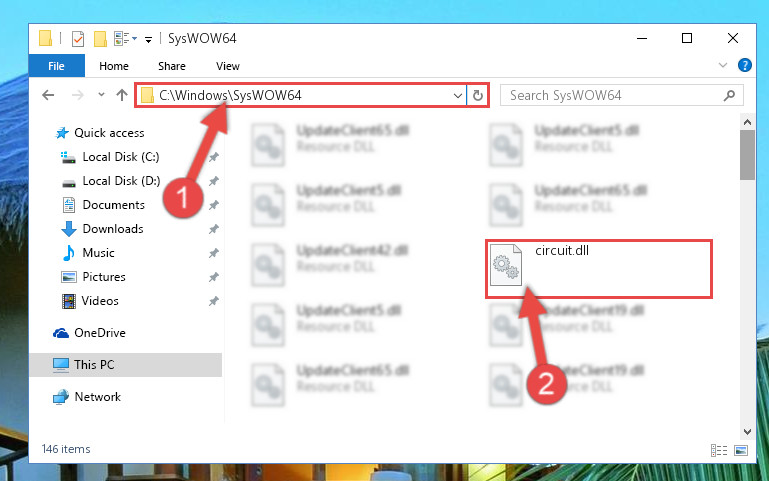769x481 pixels.
Task: Go up one folder level
Action: click(x=122, y=95)
